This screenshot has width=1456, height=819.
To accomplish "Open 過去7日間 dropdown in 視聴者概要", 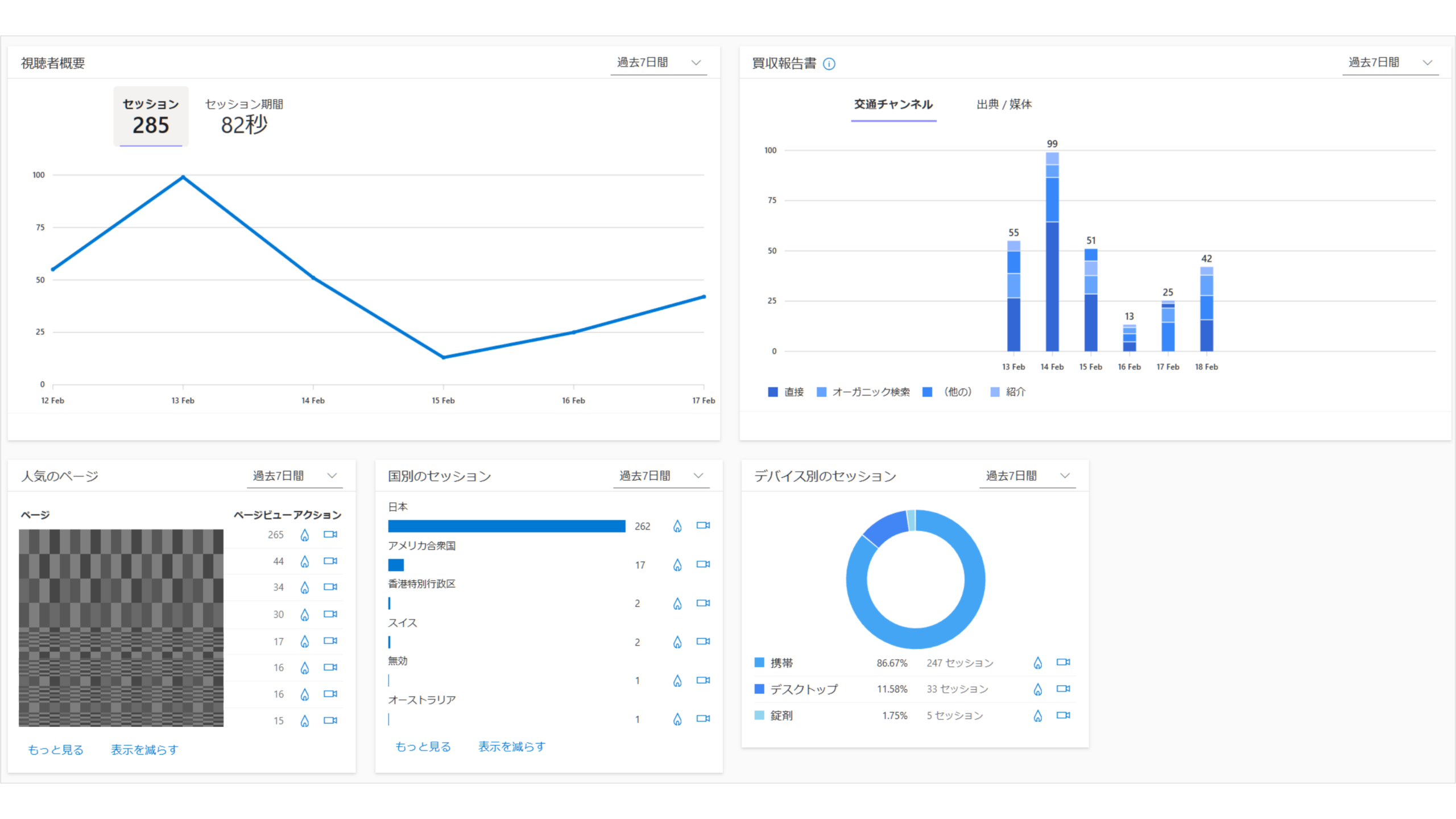I will point(659,63).
